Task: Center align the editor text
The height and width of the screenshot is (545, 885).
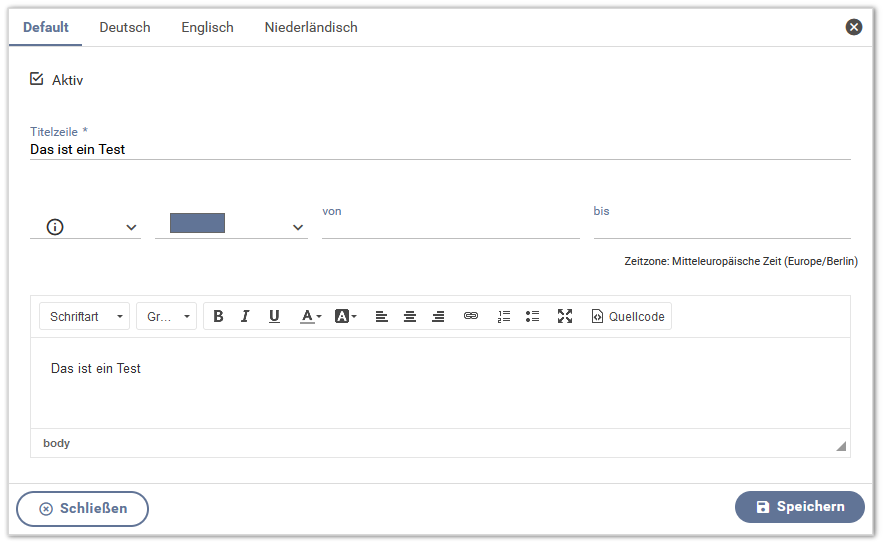Action: 410,316
